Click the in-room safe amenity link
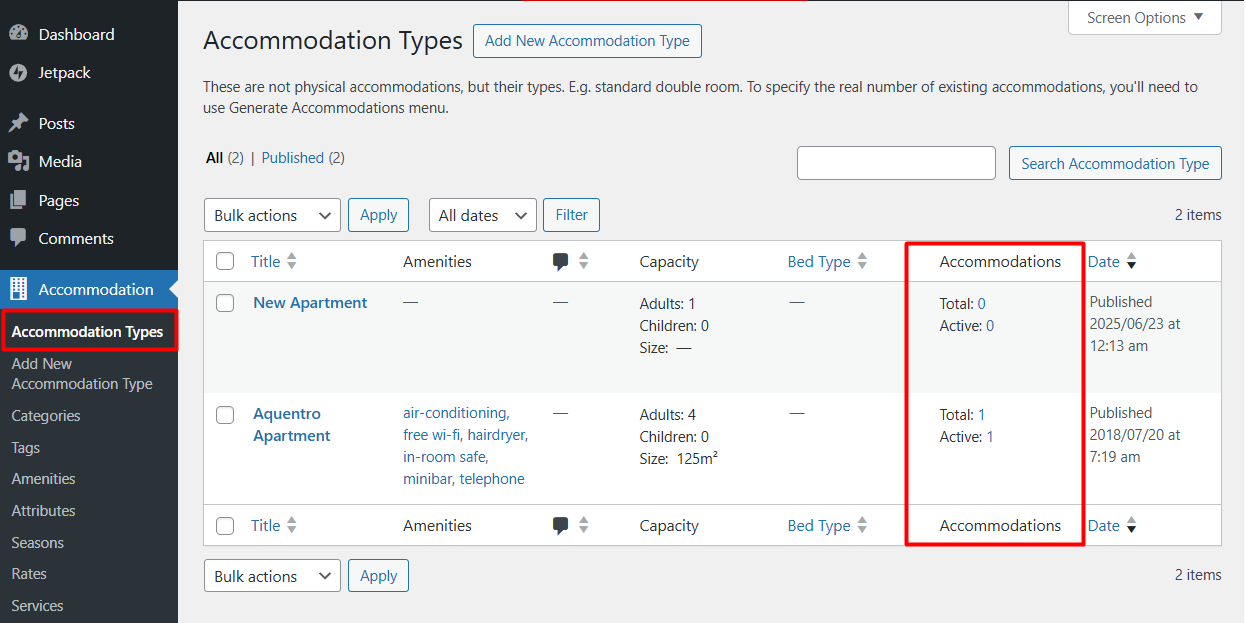Screen dimensions: 1246x623 [445, 457]
